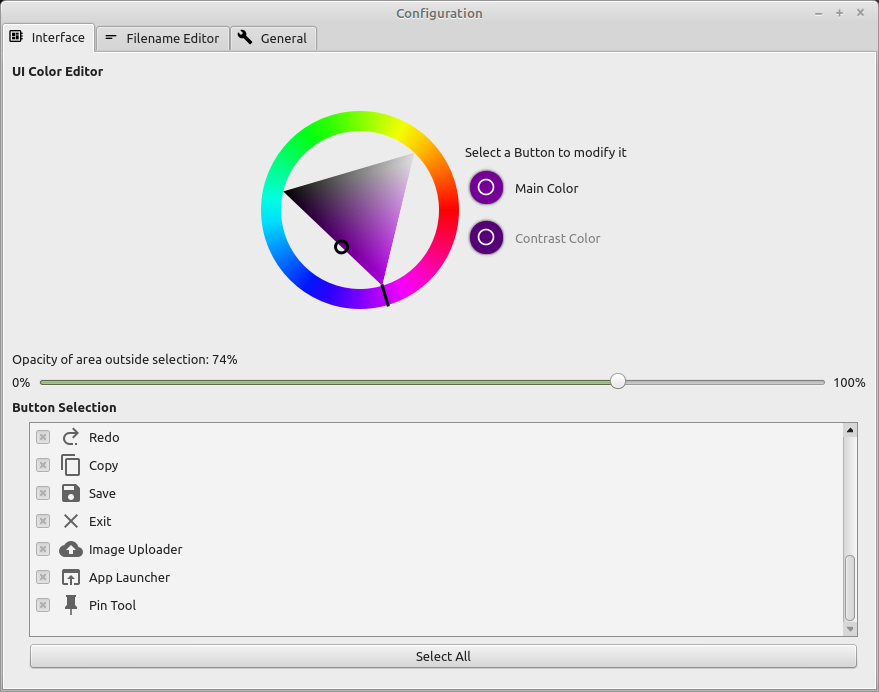Click the Copy icon in button list
Viewport: 879px width, 692px height.
tap(71, 465)
